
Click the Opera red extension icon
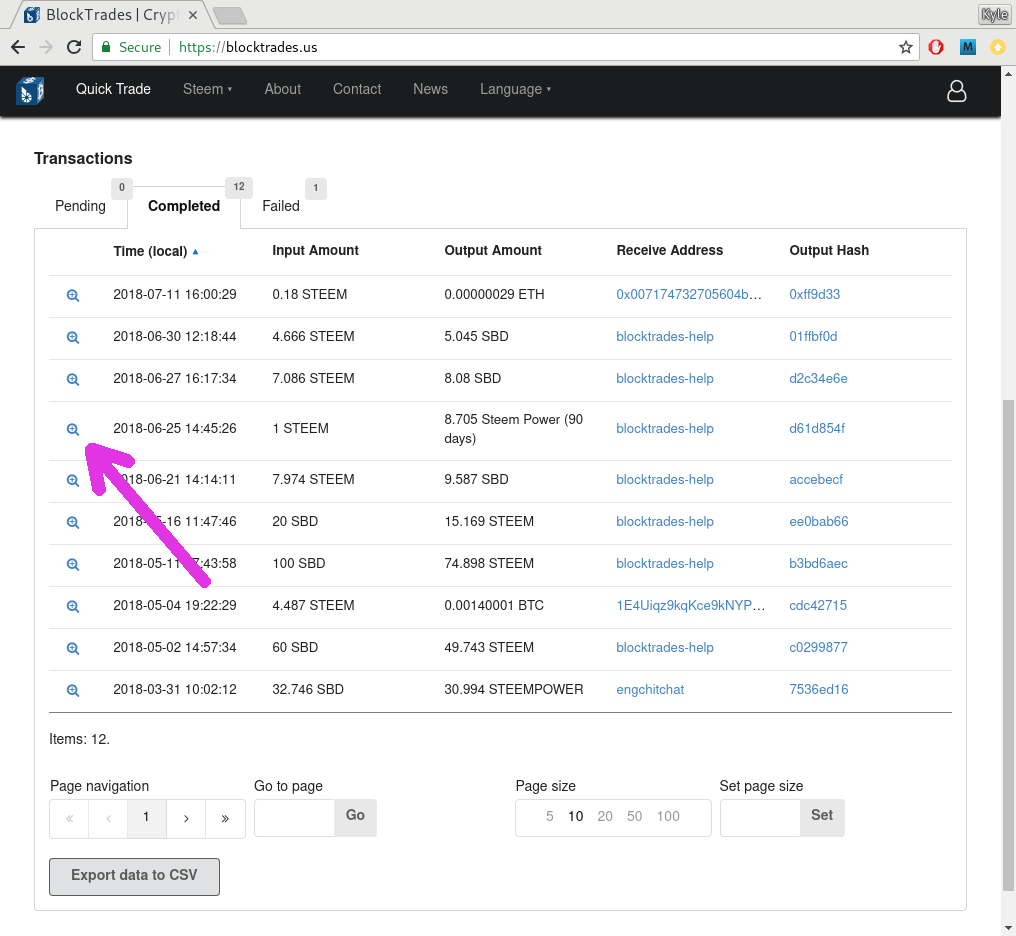tap(936, 47)
